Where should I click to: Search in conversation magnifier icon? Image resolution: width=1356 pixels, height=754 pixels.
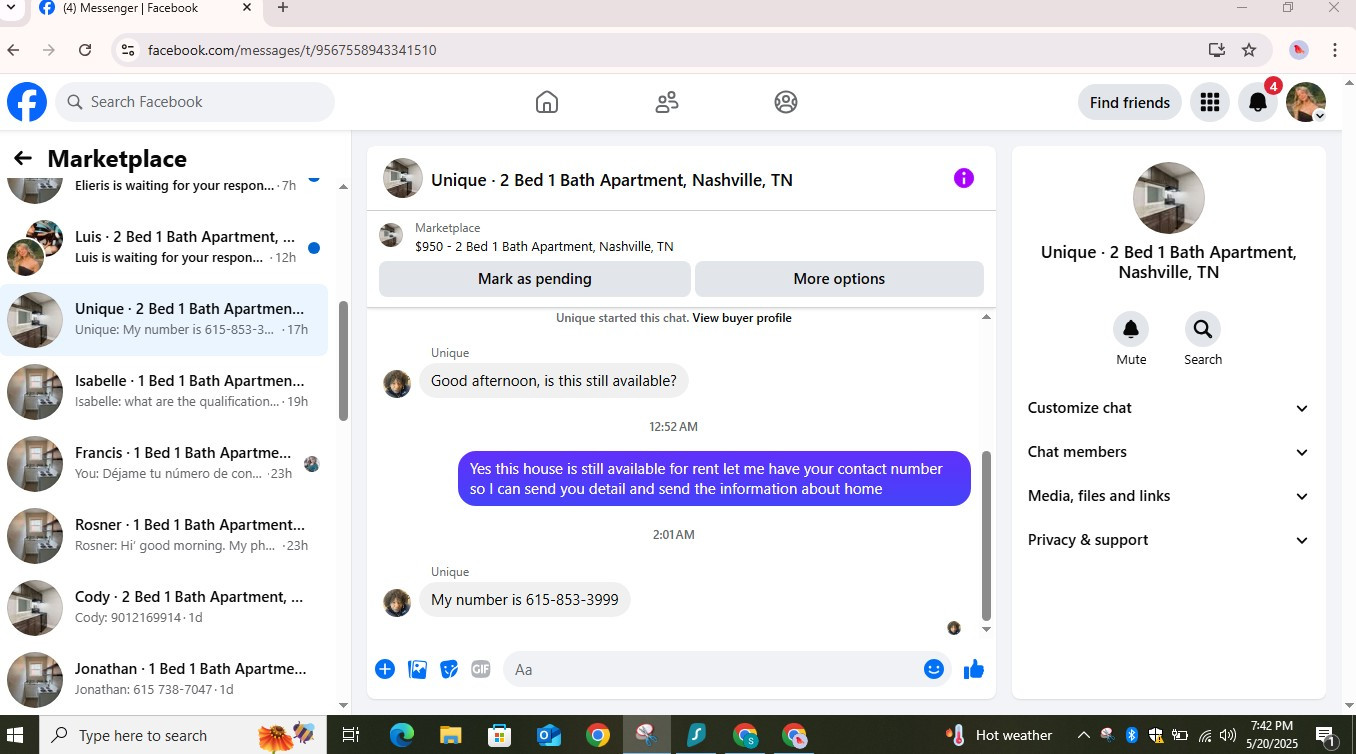[x=1203, y=329]
